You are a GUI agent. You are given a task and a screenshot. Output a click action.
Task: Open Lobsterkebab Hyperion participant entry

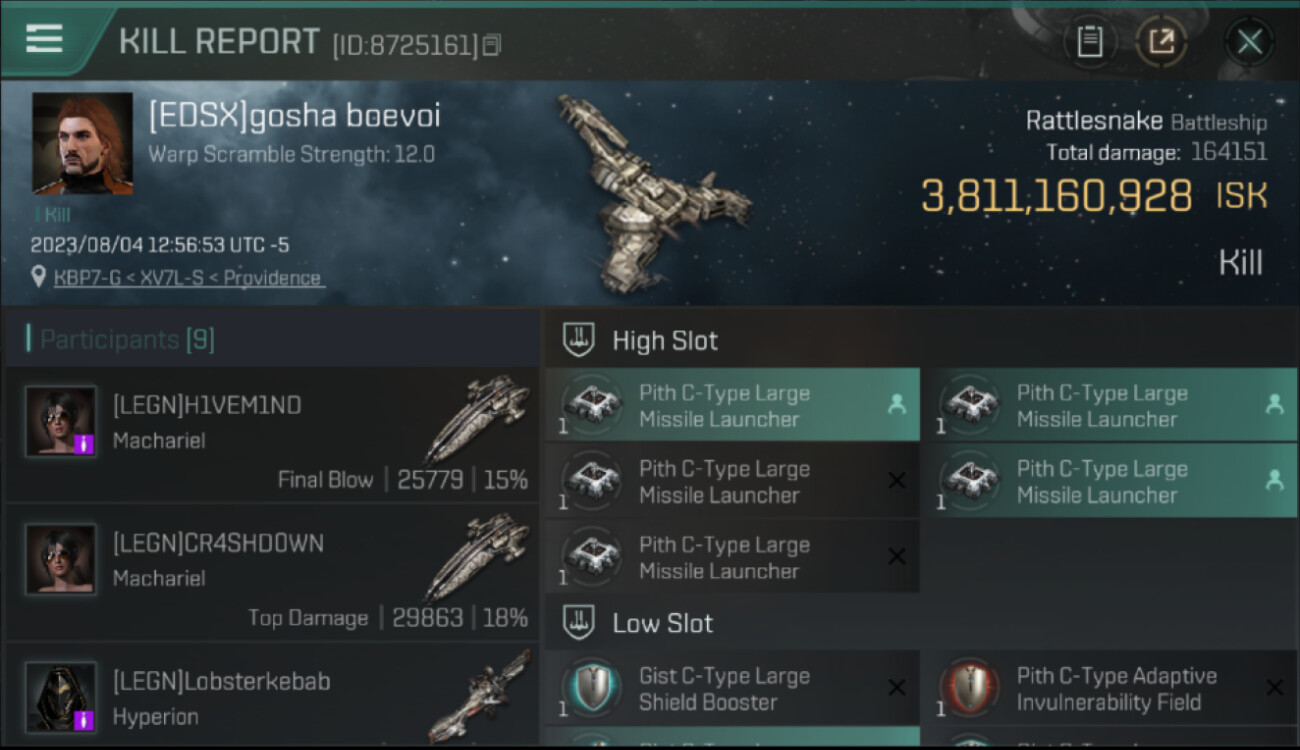pyautogui.click(x=272, y=696)
